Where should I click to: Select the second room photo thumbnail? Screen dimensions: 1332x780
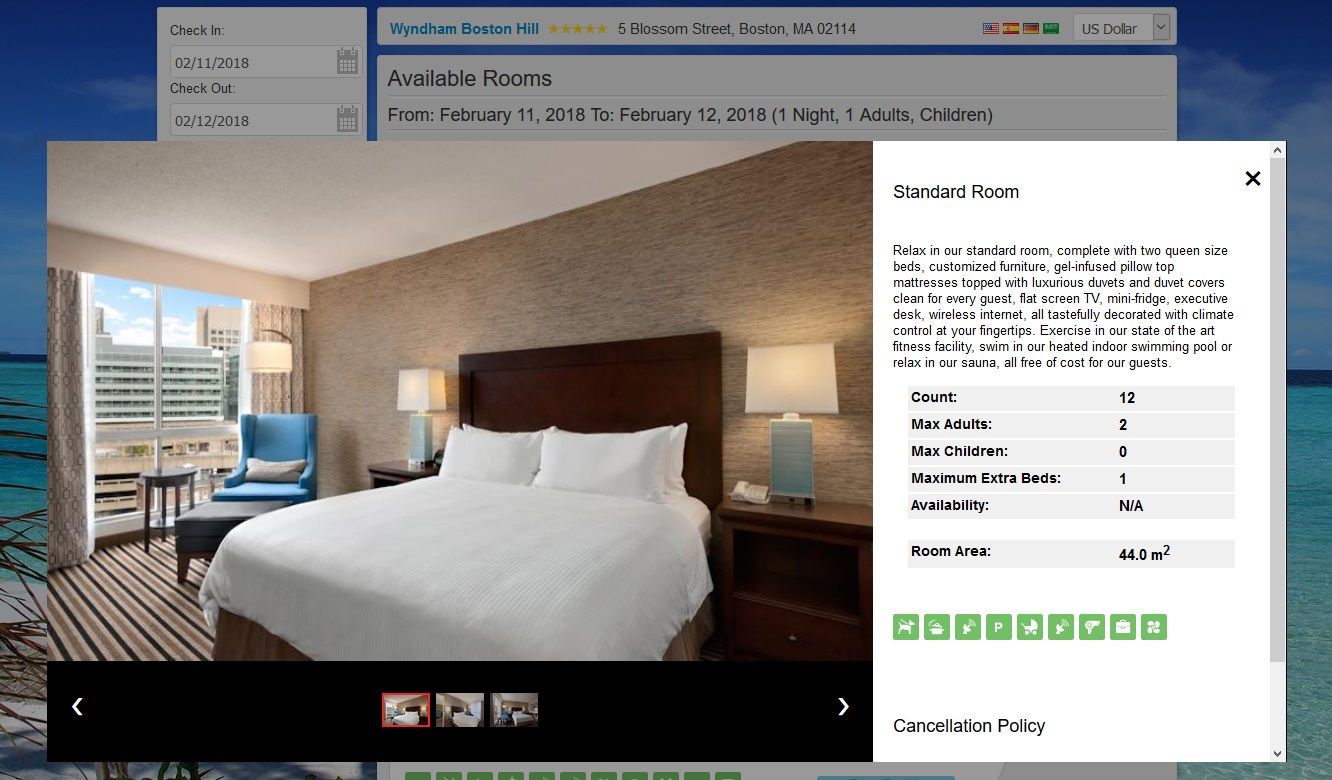[460, 710]
